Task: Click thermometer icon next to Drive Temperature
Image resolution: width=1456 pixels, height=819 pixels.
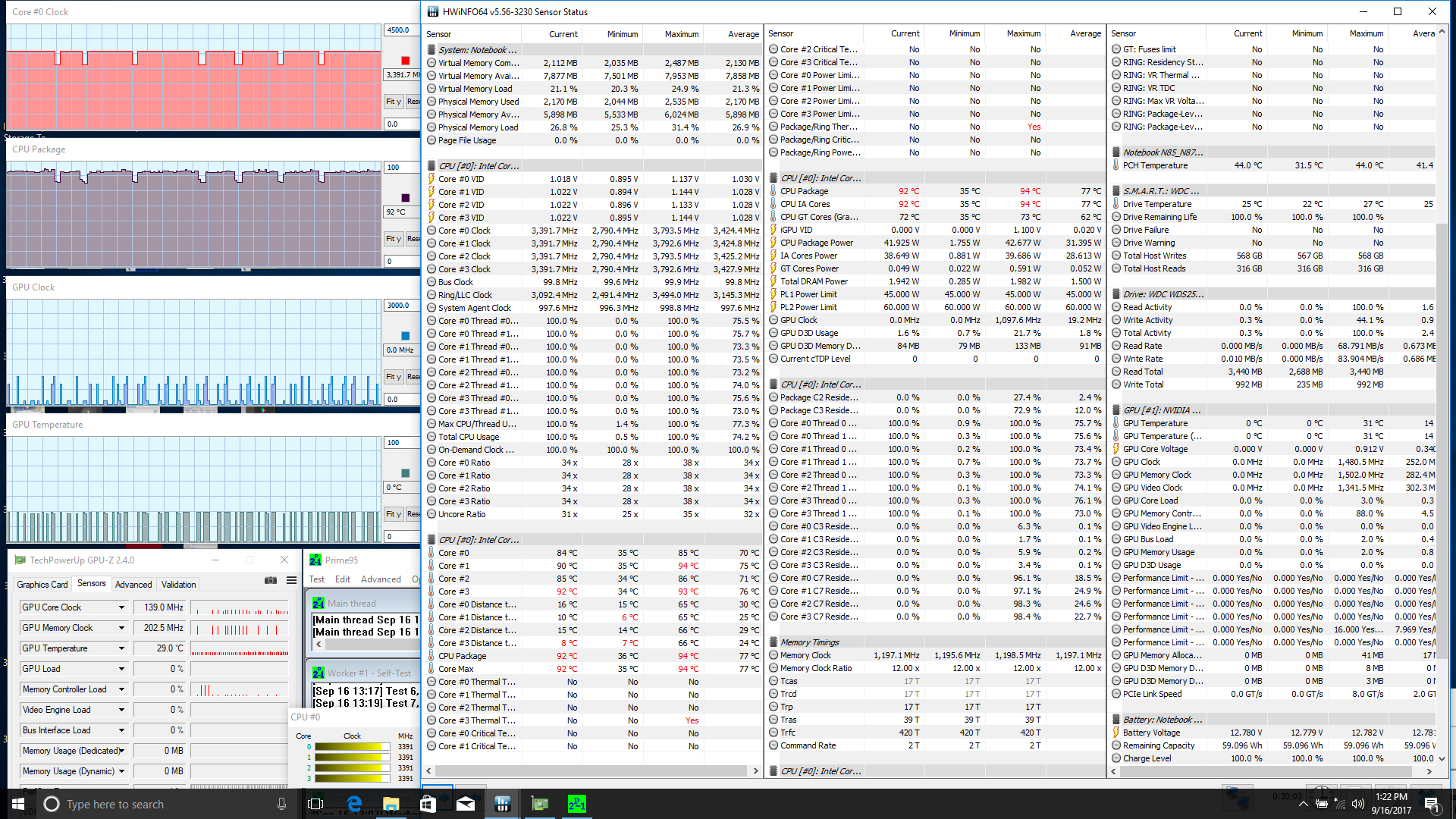Action: 1116,204
